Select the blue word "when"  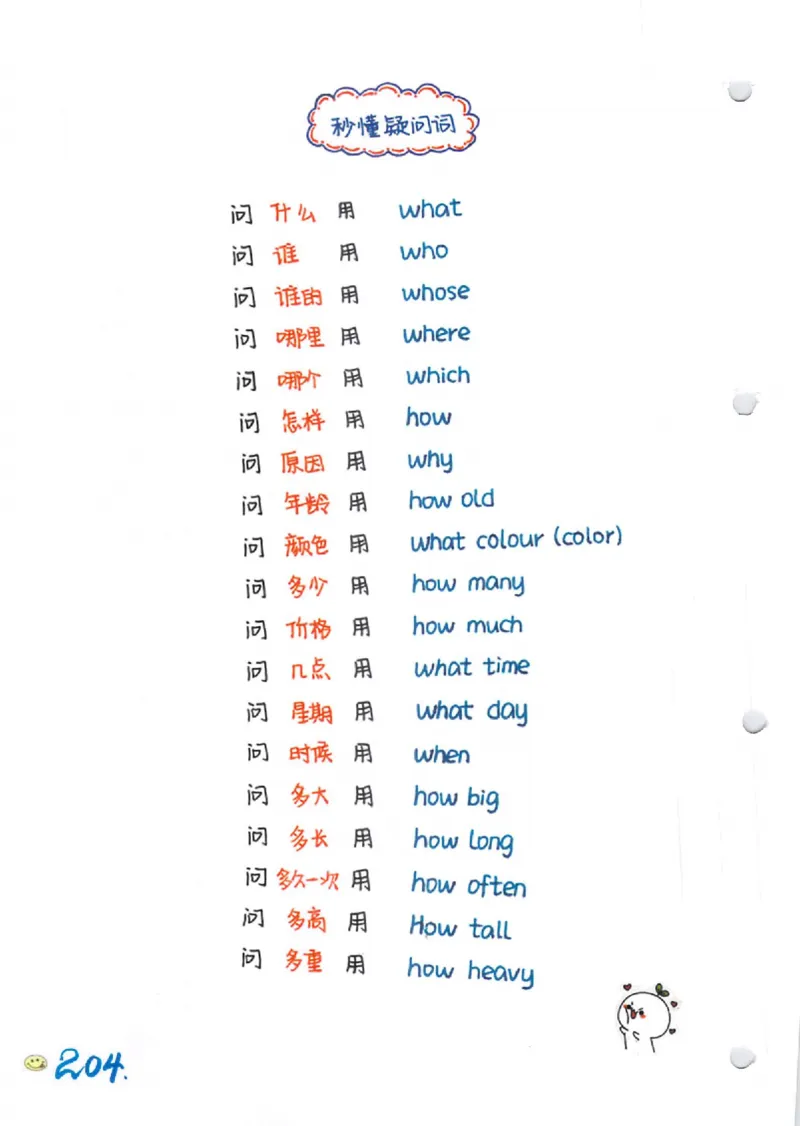coord(442,755)
